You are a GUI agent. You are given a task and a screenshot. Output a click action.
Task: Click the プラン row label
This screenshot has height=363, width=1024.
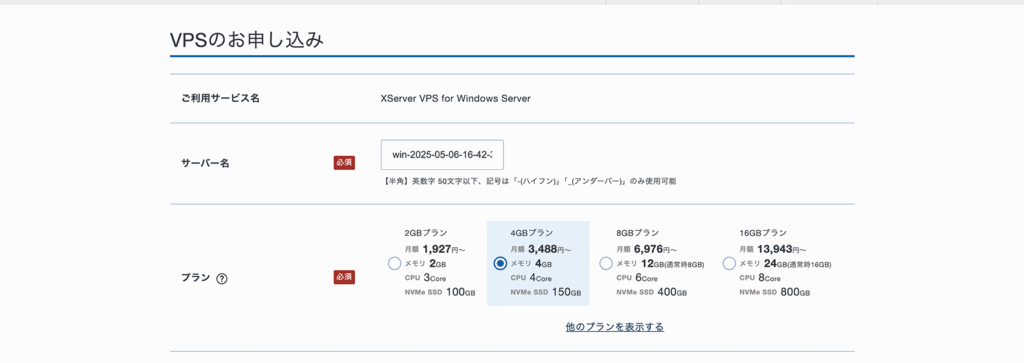point(195,277)
